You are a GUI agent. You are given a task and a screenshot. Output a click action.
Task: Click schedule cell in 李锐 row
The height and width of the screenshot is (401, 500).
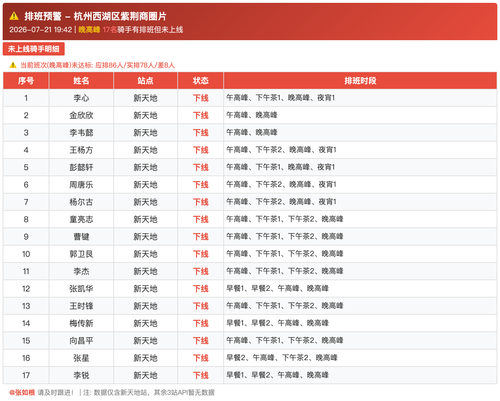[360, 375]
